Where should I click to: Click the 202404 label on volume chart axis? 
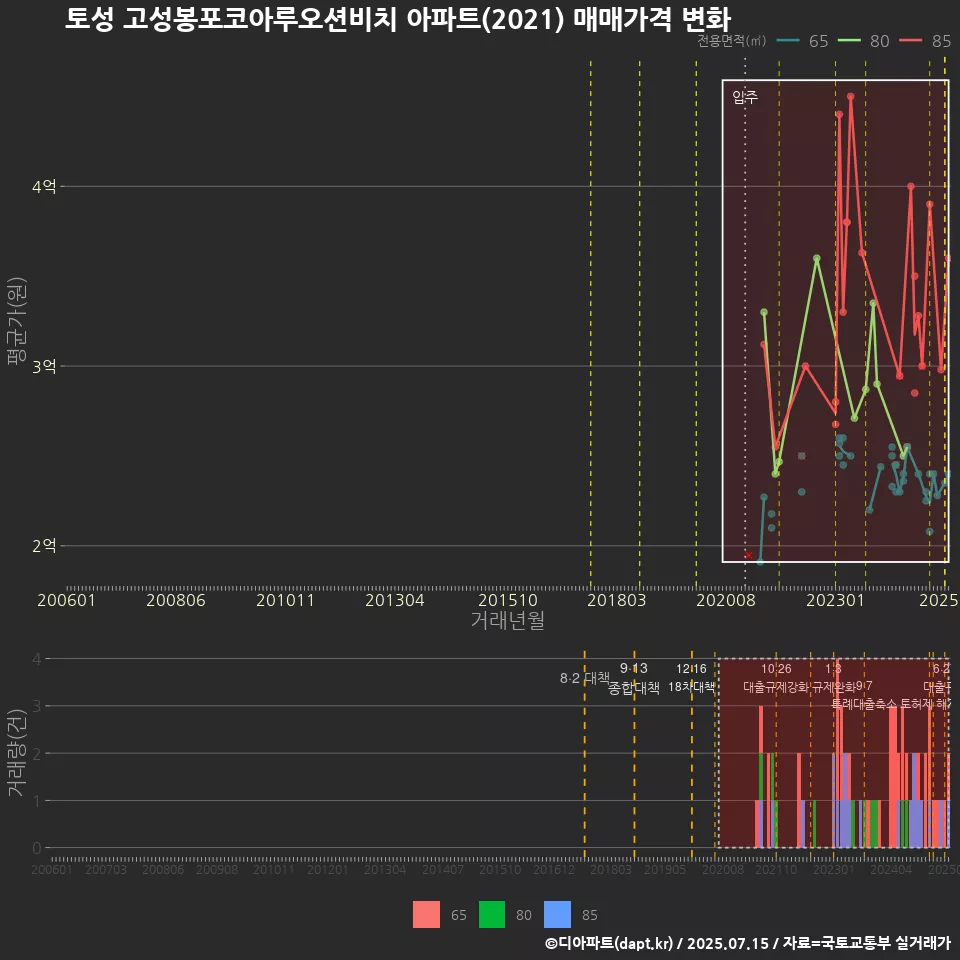(891, 869)
